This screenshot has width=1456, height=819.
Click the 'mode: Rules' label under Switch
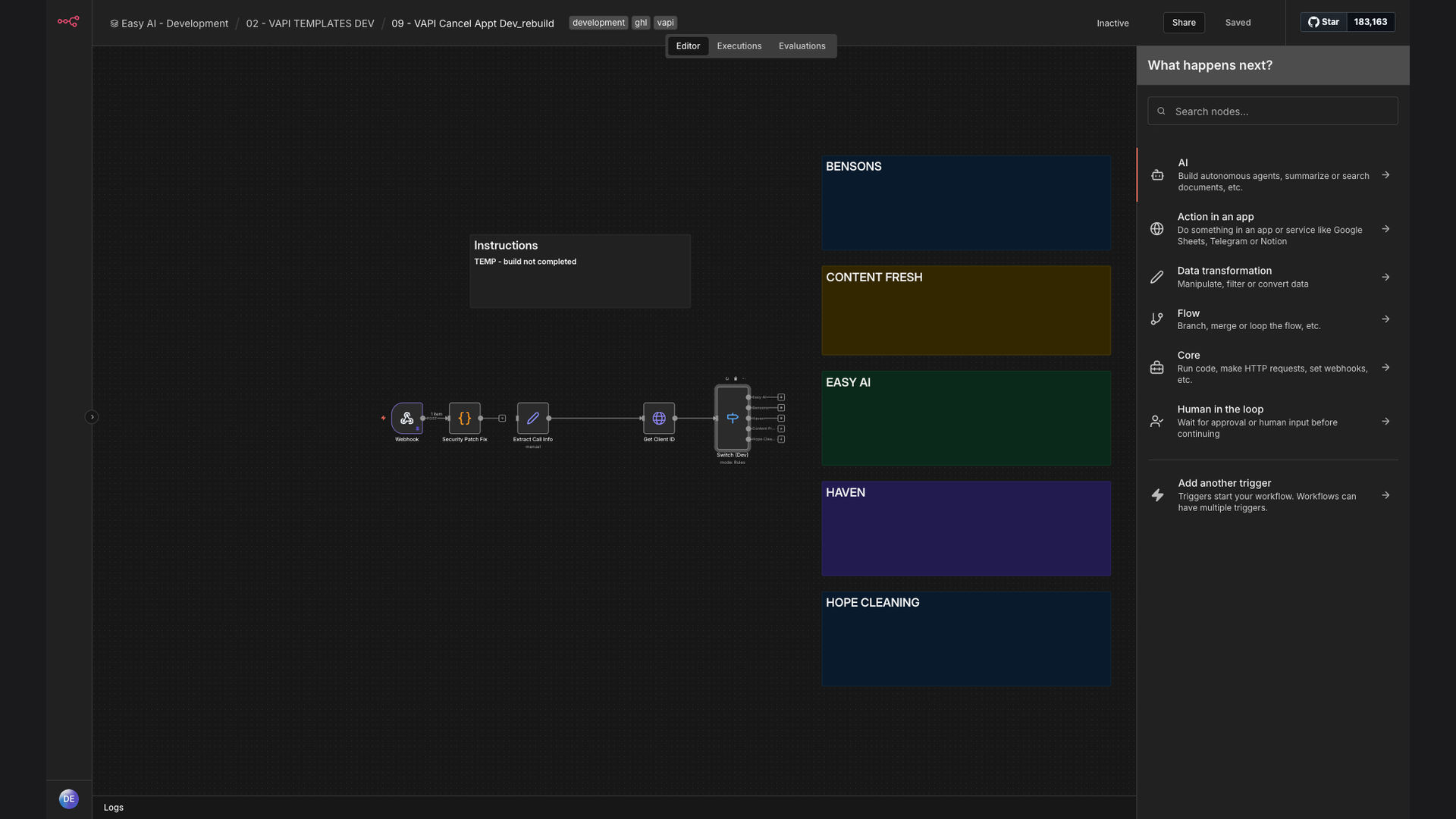pyautogui.click(x=733, y=463)
